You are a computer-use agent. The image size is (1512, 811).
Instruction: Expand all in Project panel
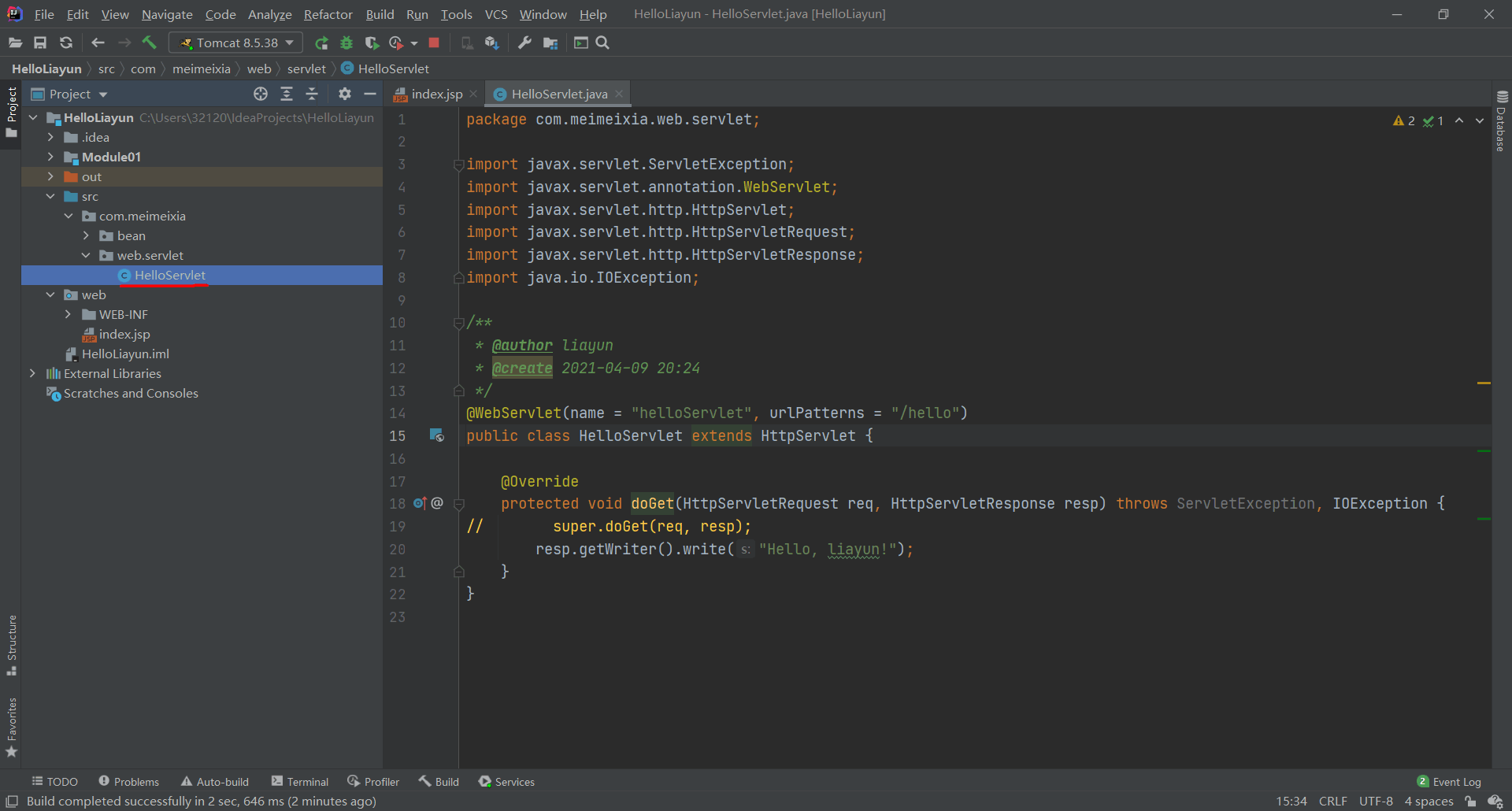tap(287, 94)
